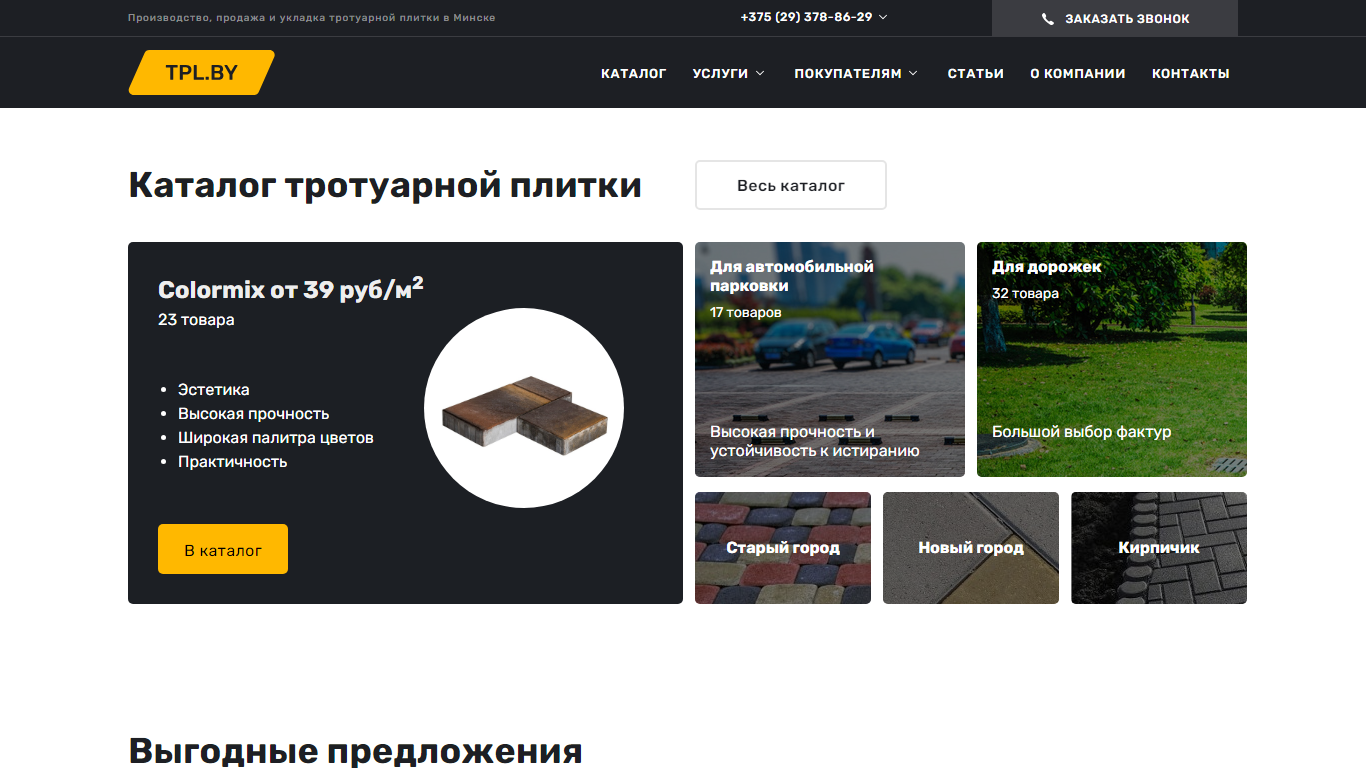Click phone number +375 (29) 378-86-29

[x=806, y=17]
